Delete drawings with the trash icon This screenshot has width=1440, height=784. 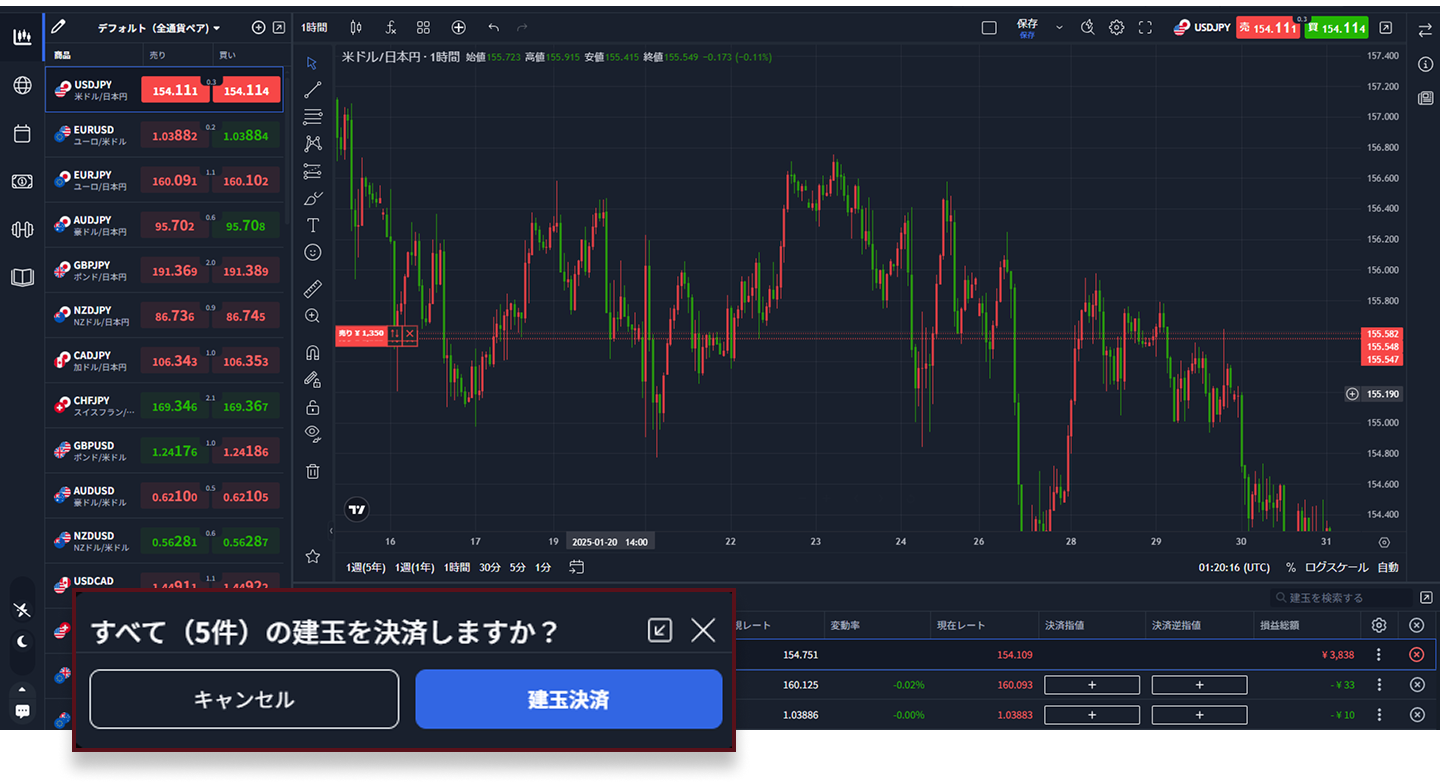313,471
